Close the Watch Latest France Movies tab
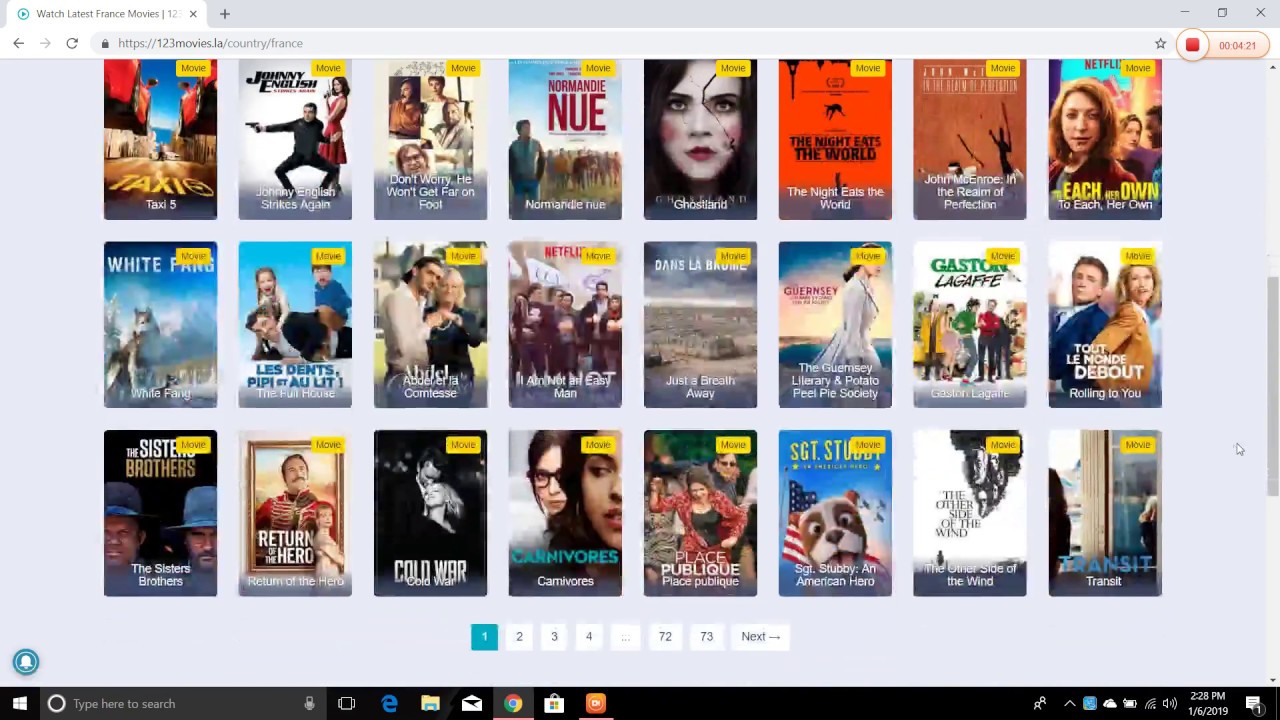Image resolution: width=1280 pixels, height=720 pixels. (x=193, y=14)
